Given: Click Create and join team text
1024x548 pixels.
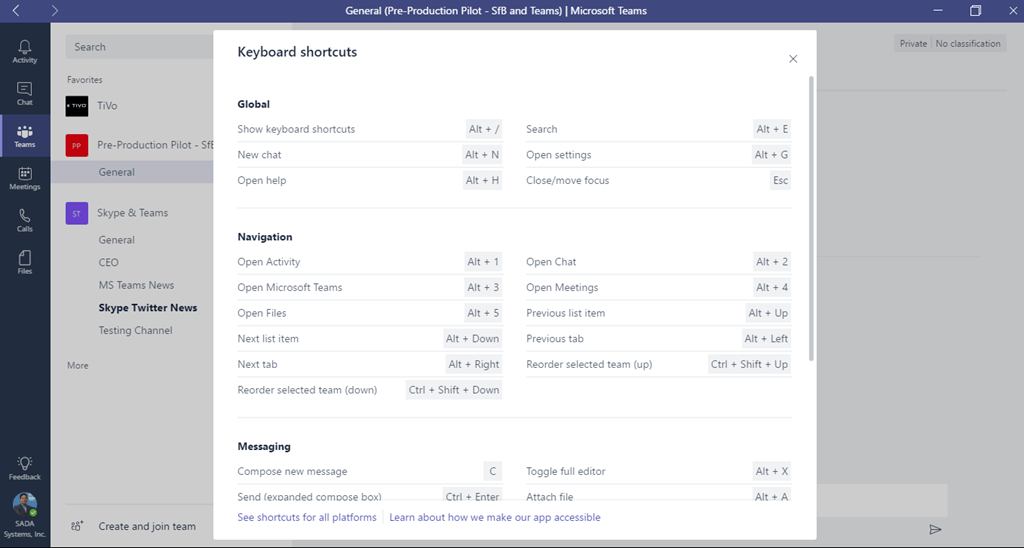Looking at the screenshot, I should coord(147,526).
